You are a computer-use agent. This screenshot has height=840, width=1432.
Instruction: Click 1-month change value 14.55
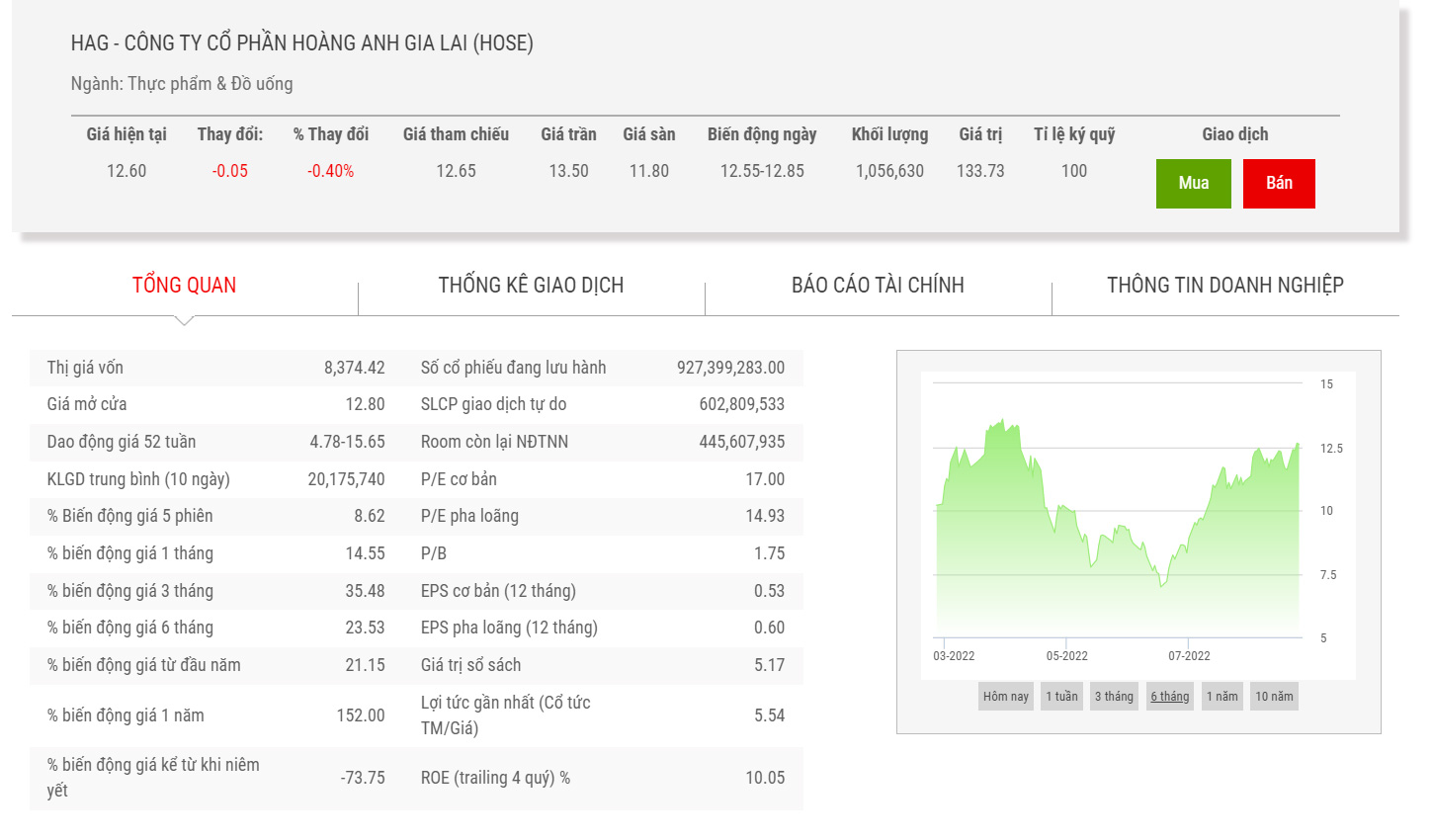pos(365,553)
